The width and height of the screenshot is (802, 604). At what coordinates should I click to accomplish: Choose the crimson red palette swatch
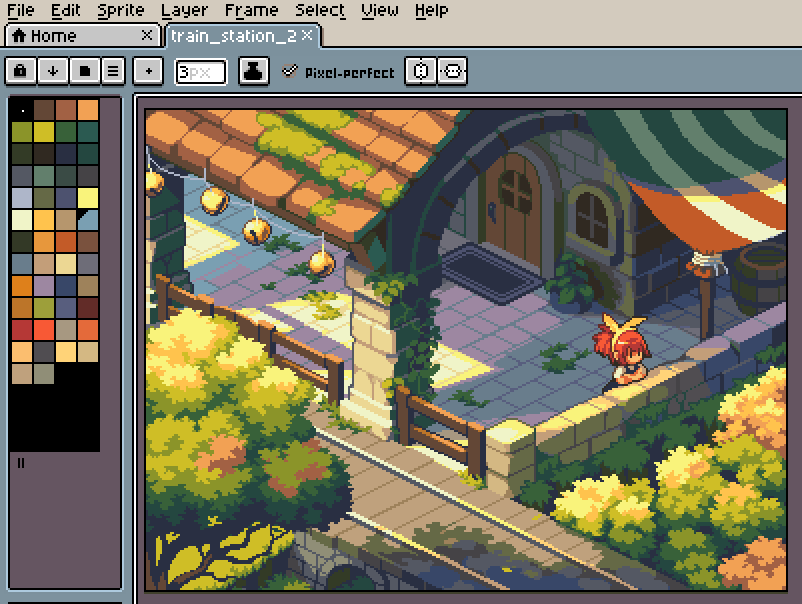click(x=22, y=330)
